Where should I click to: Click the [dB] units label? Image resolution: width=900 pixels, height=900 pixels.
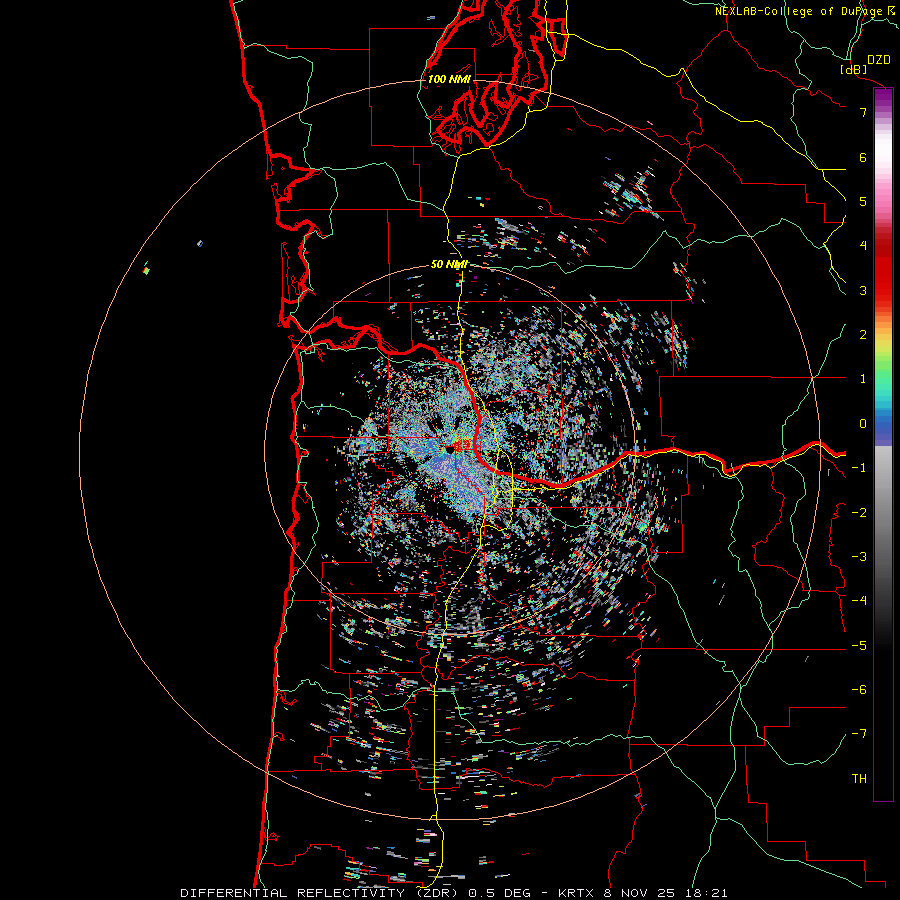[854, 69]
